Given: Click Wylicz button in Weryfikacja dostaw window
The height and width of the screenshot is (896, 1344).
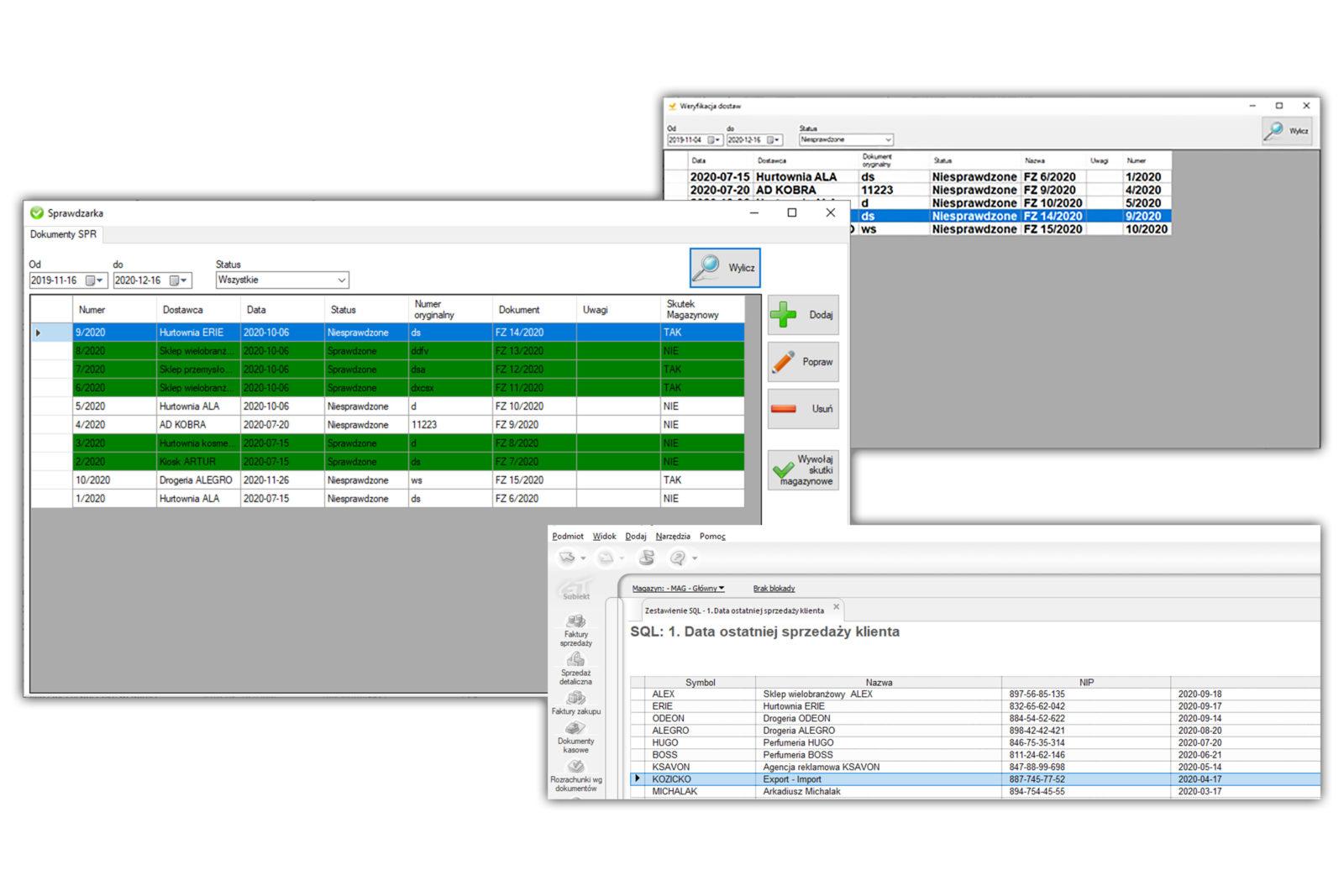Looking at the screenshot, I should [1287, 131].
